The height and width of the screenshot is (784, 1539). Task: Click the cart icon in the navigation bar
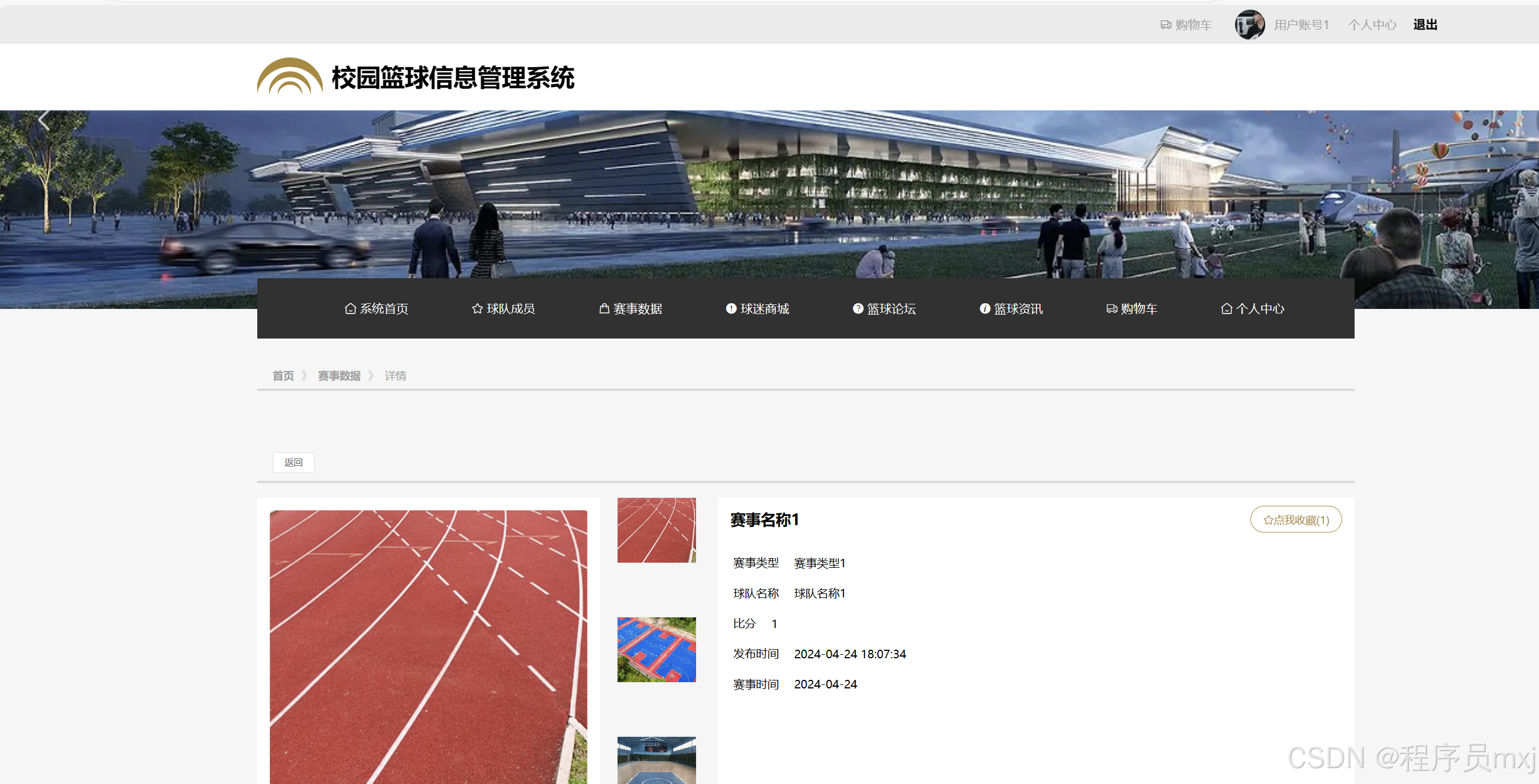1112,308
